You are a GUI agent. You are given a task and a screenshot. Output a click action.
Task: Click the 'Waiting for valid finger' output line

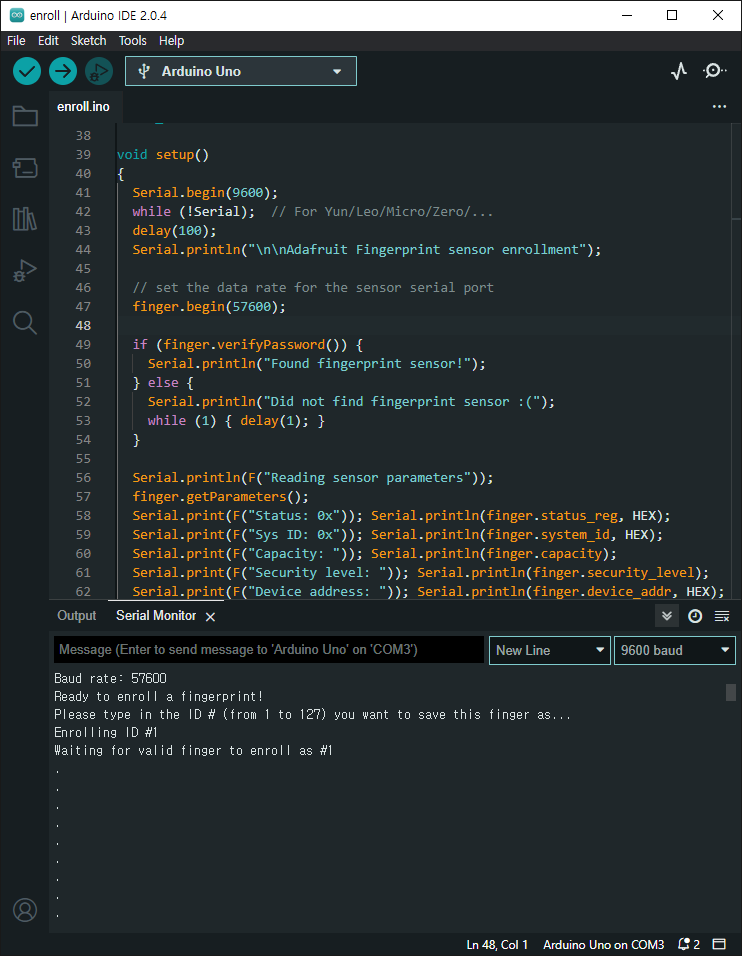tap(193, 751)
